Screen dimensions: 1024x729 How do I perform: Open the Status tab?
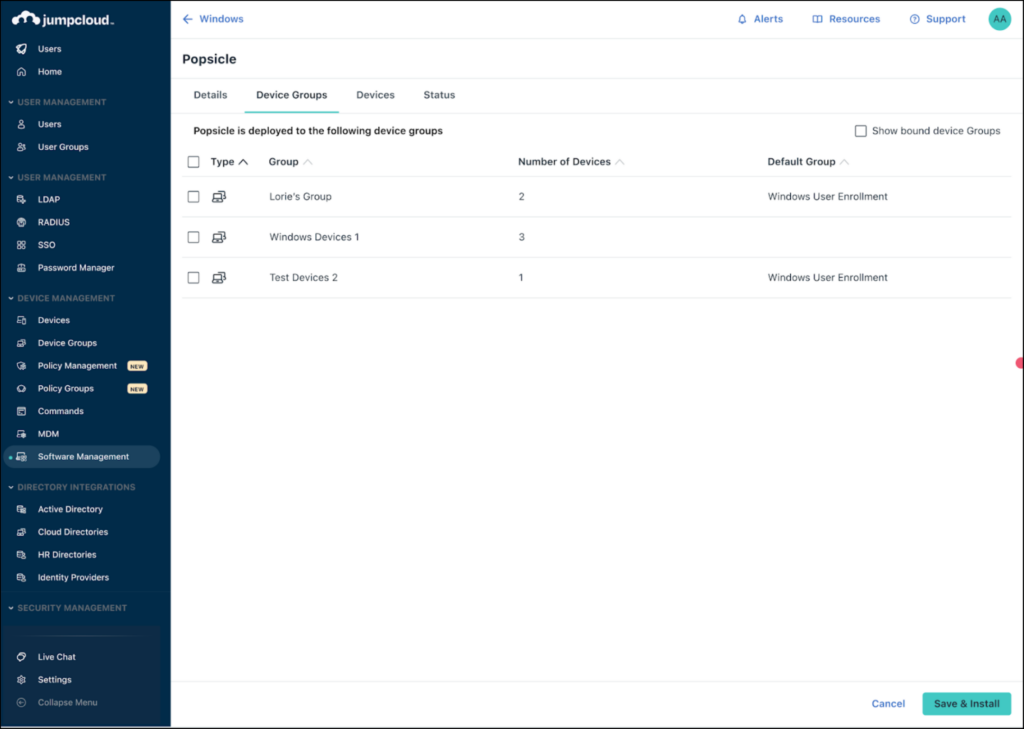439,94
